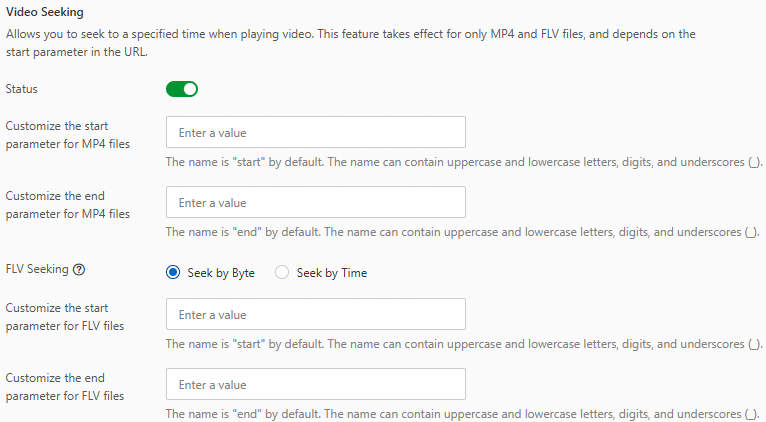Screen dimensions: 766x422
Task: Click the MP4 start parameter field label
Action: [x=67, y=134]
